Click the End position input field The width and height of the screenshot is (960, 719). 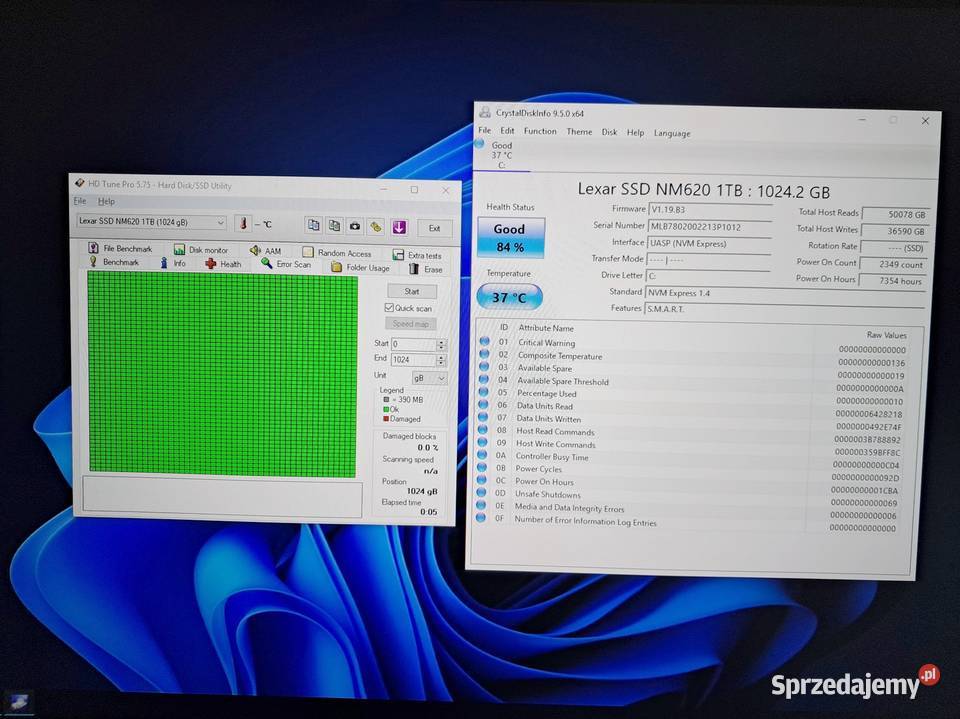point(413,360)
